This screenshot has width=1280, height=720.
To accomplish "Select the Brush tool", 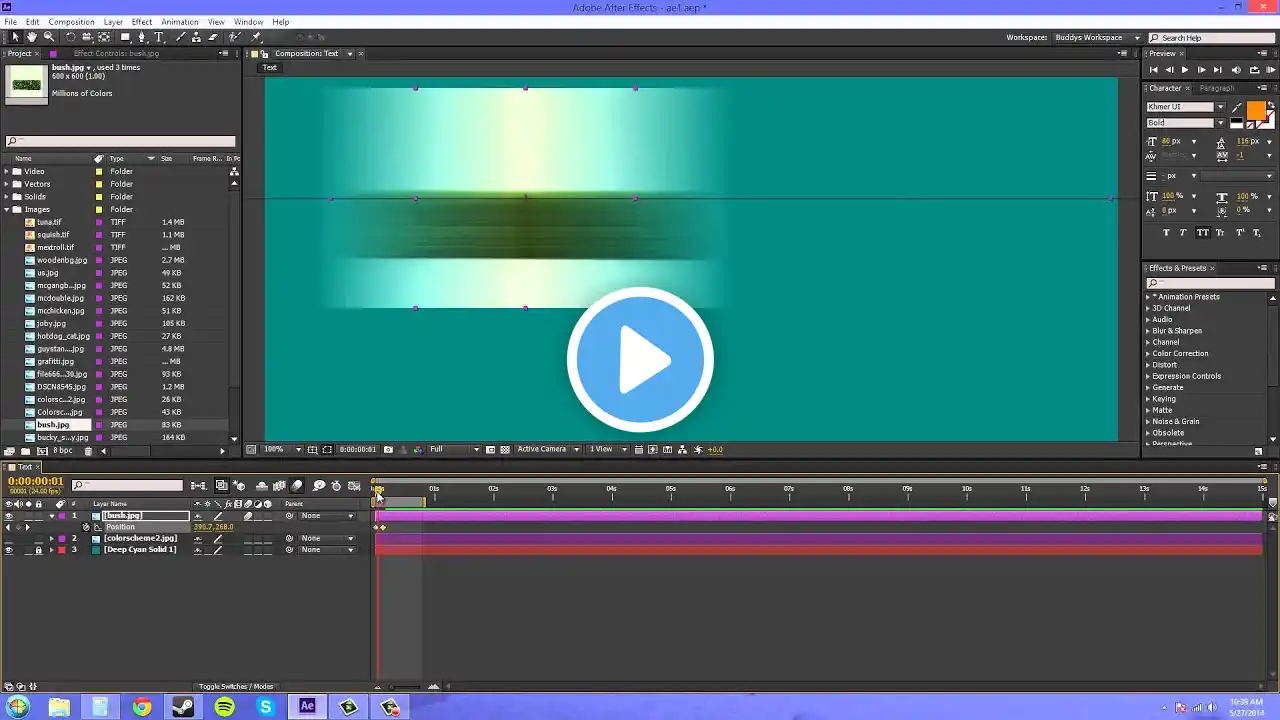I will pos(180,37).
